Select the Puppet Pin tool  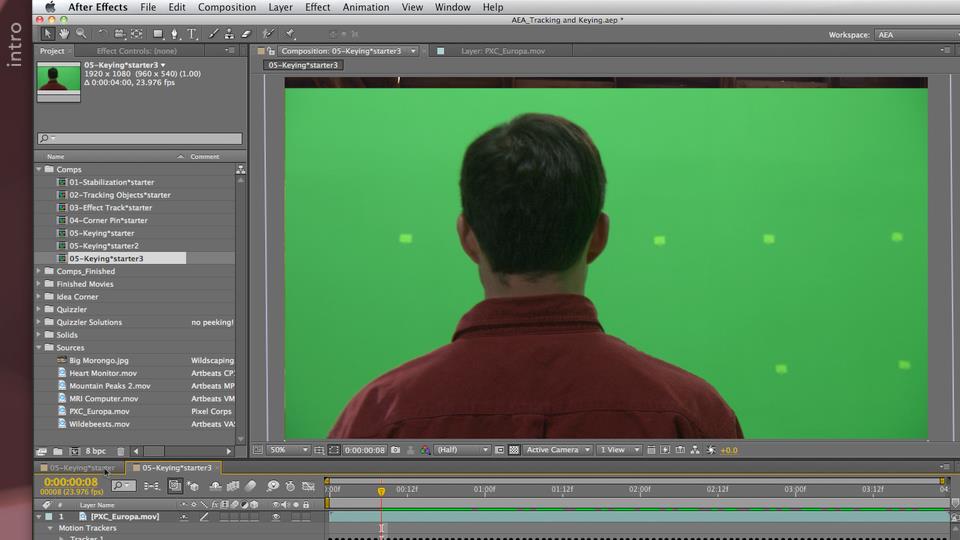[290, 34]
